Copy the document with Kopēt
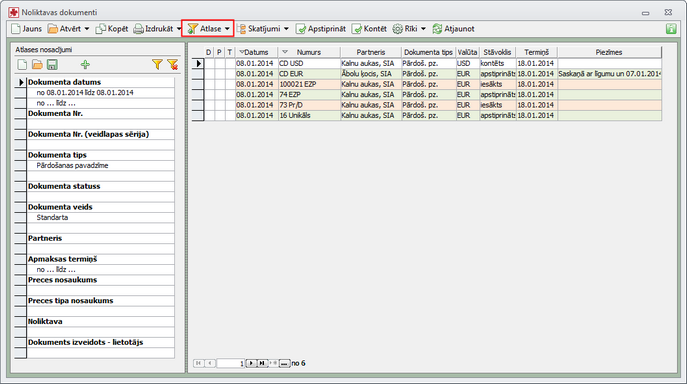Screen dimensions: 687x384 click(112, 29)
